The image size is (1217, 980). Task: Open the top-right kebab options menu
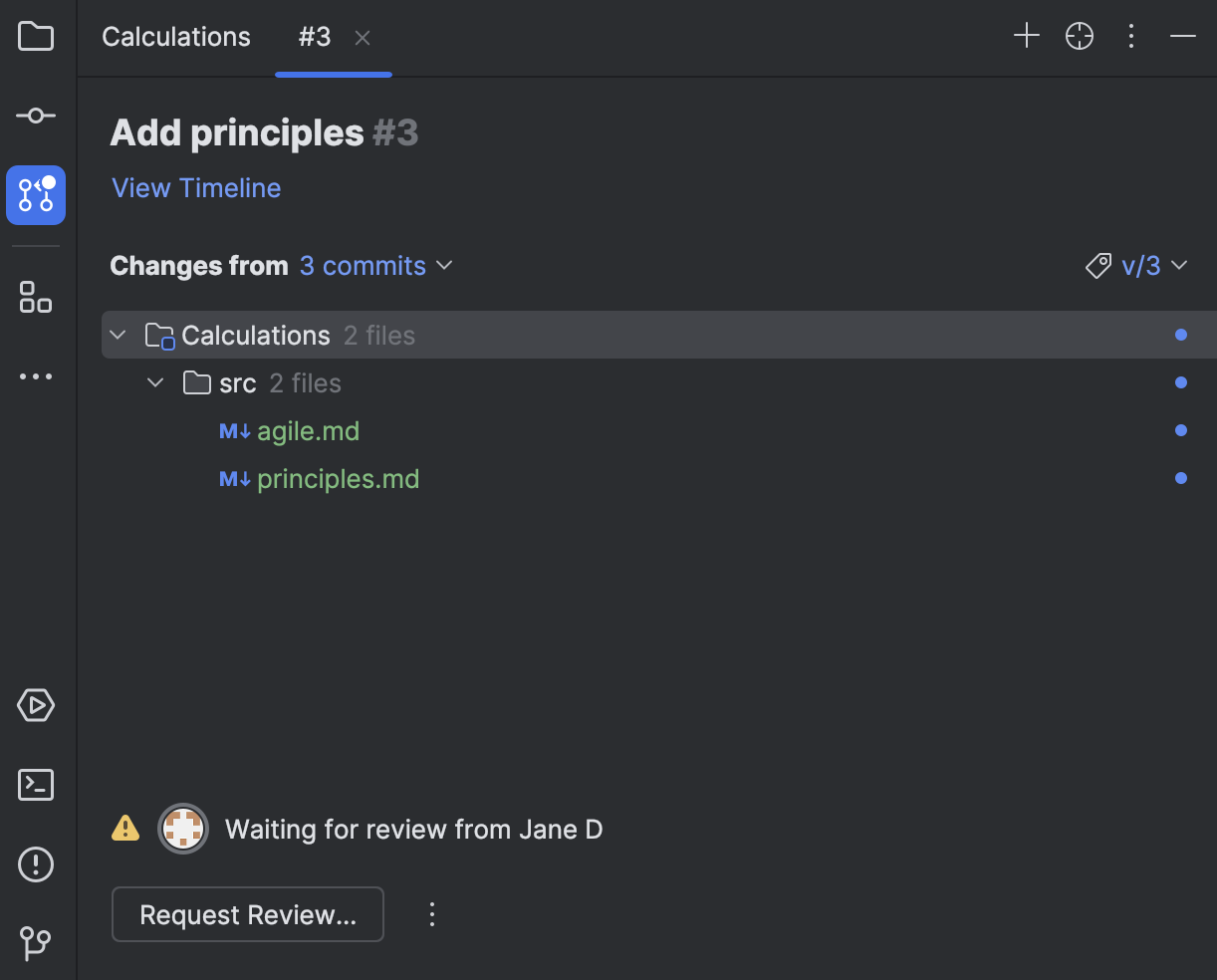pyautogui.click(x=1131, y=36)
